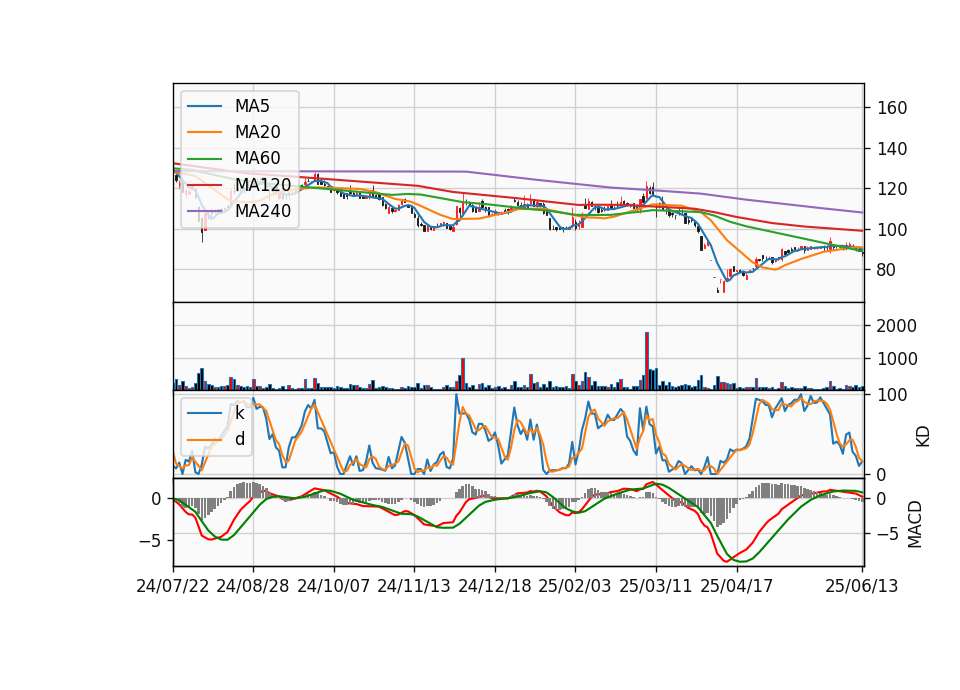Click the MA120 legend label
Viewport: 960px width, 690px height.
[263, 185]
